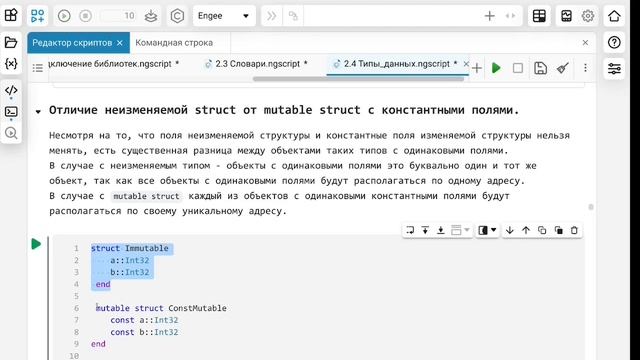This screenshot has width=640, height=360.
Task: Open the sliders settings panel icon
Action: [614, 68]
